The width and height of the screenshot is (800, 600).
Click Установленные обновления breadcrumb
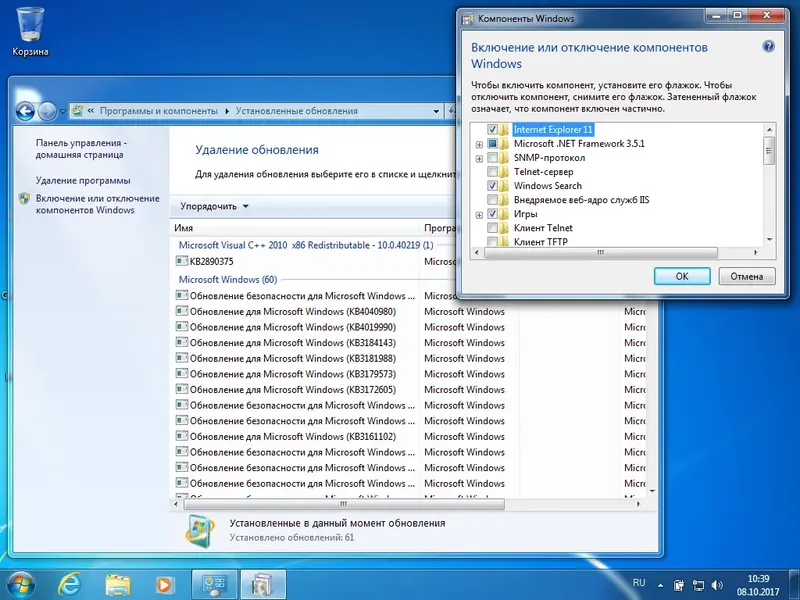click(x=296, y=111)
